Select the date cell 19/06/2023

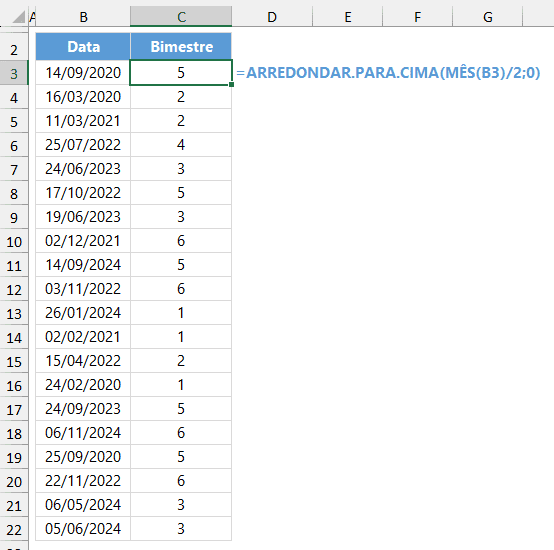[83, 217]
